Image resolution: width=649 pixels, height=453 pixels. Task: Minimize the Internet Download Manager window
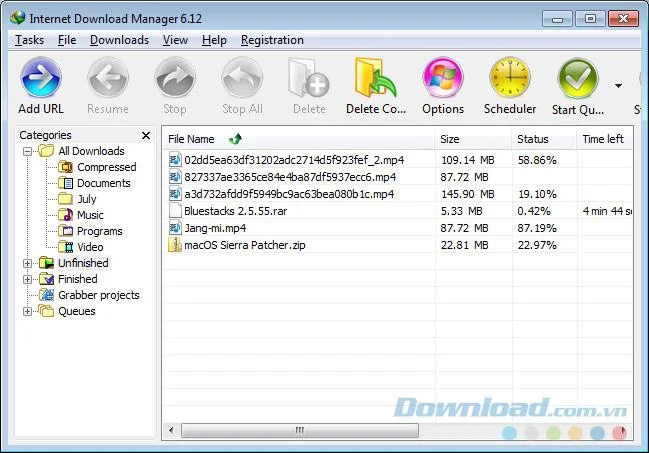pyautogui.click(x=558, y=19)
